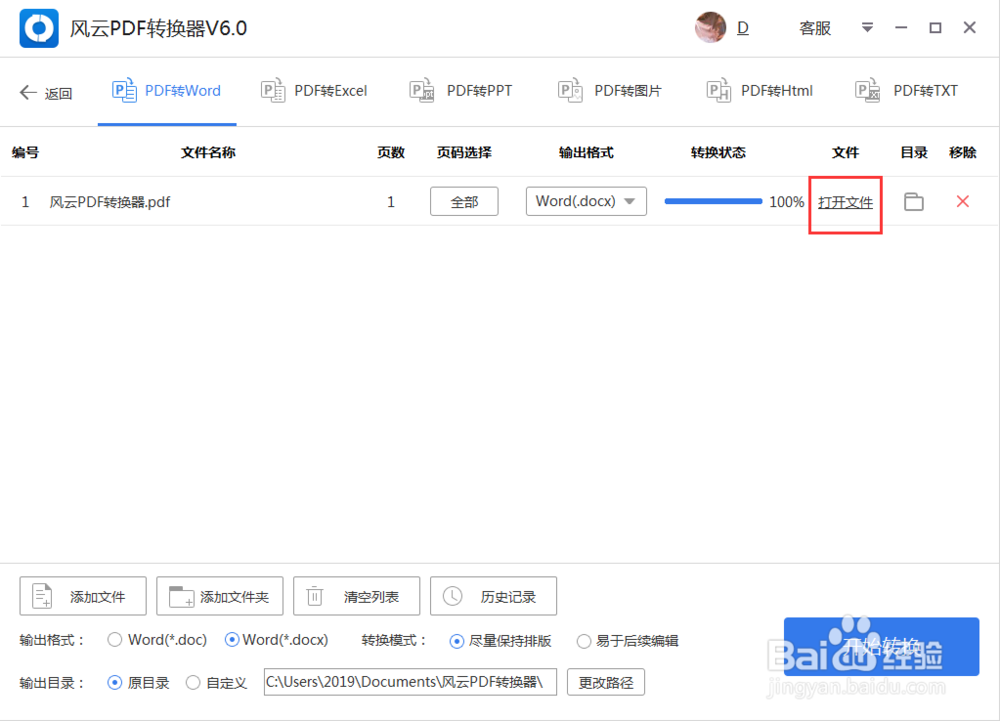
Task: Select the file name 风云PDF转换器.pdf
Action: coord(110,202)
